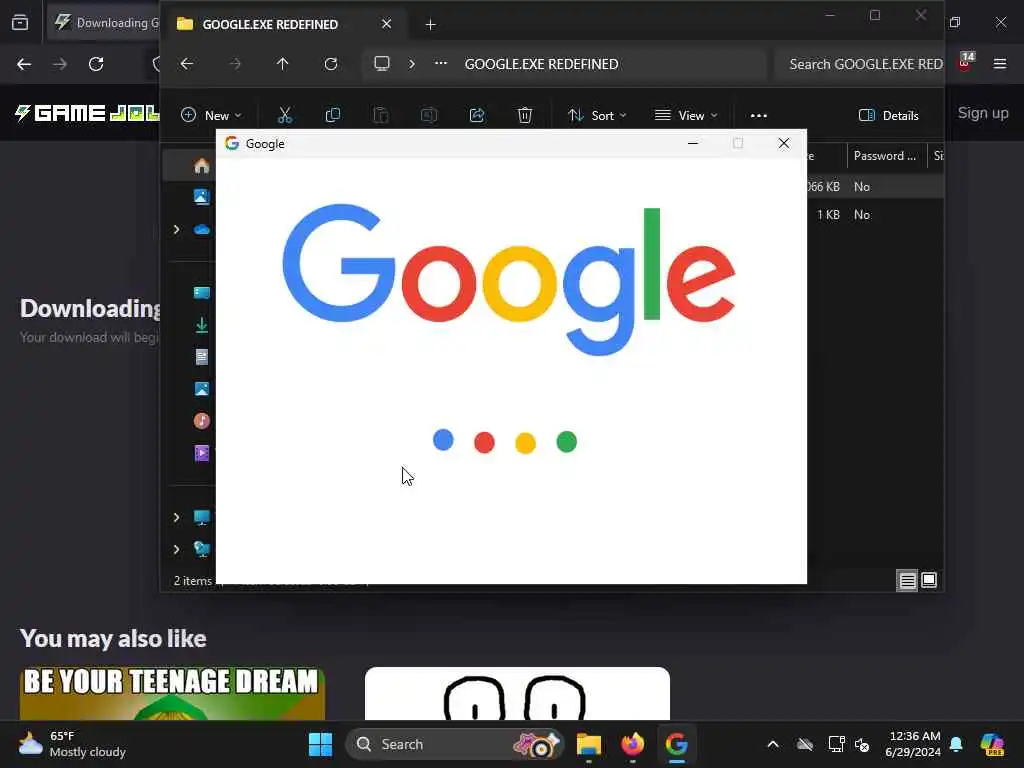This screenshot has height=768, width=1024.
Task: Open OneDrive cloud in Explorer sidebar
Action: tap(201, 229)
